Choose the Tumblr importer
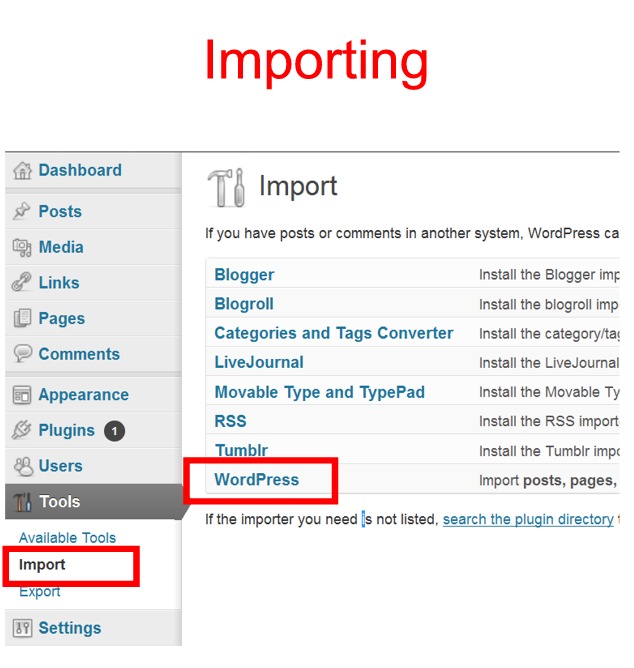The image size is (634, 668). click(x=242, y=450)
